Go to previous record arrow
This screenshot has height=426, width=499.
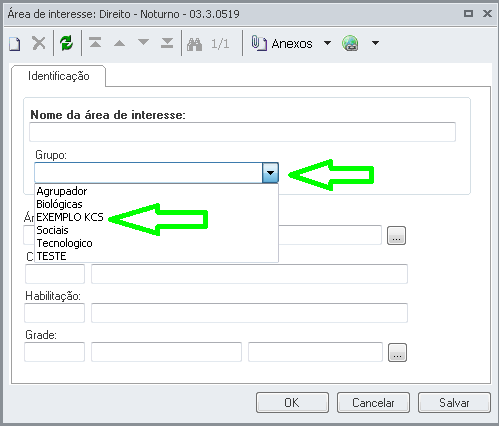tap(119, 43)
